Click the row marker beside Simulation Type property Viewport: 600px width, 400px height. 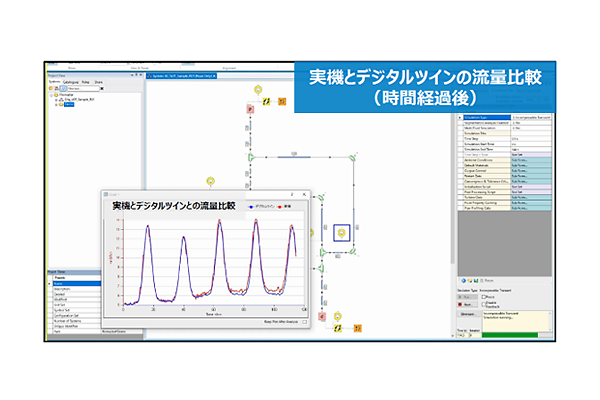tap(460, 118)
